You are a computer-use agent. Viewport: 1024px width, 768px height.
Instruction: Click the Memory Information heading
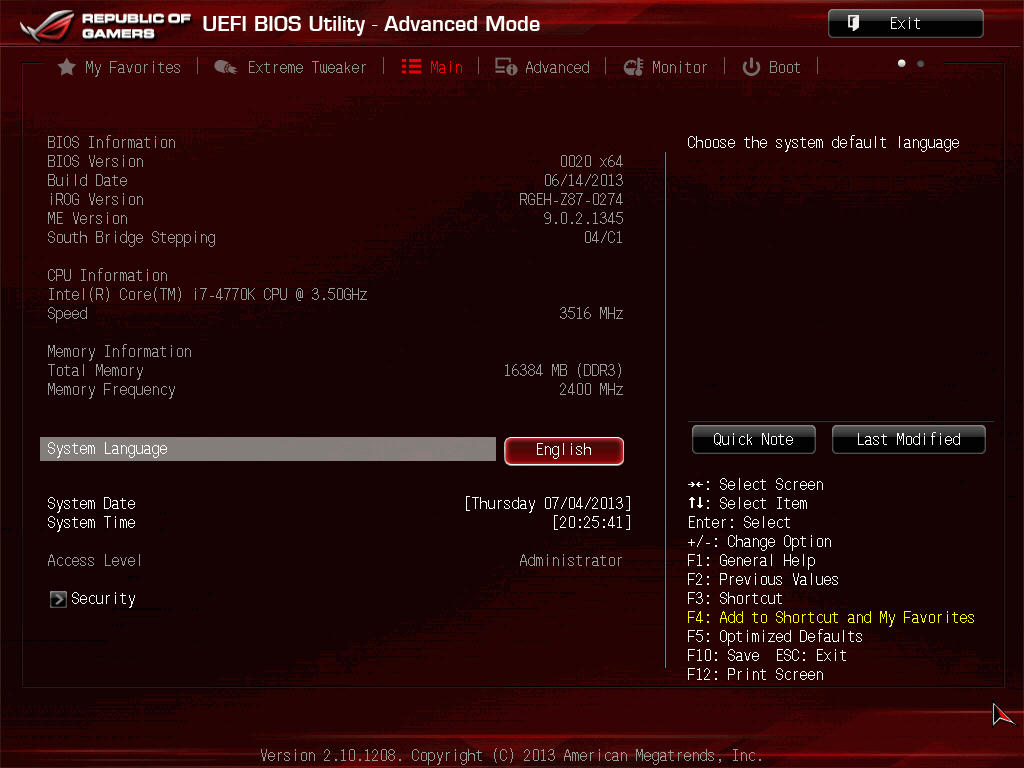click(120, 351)
